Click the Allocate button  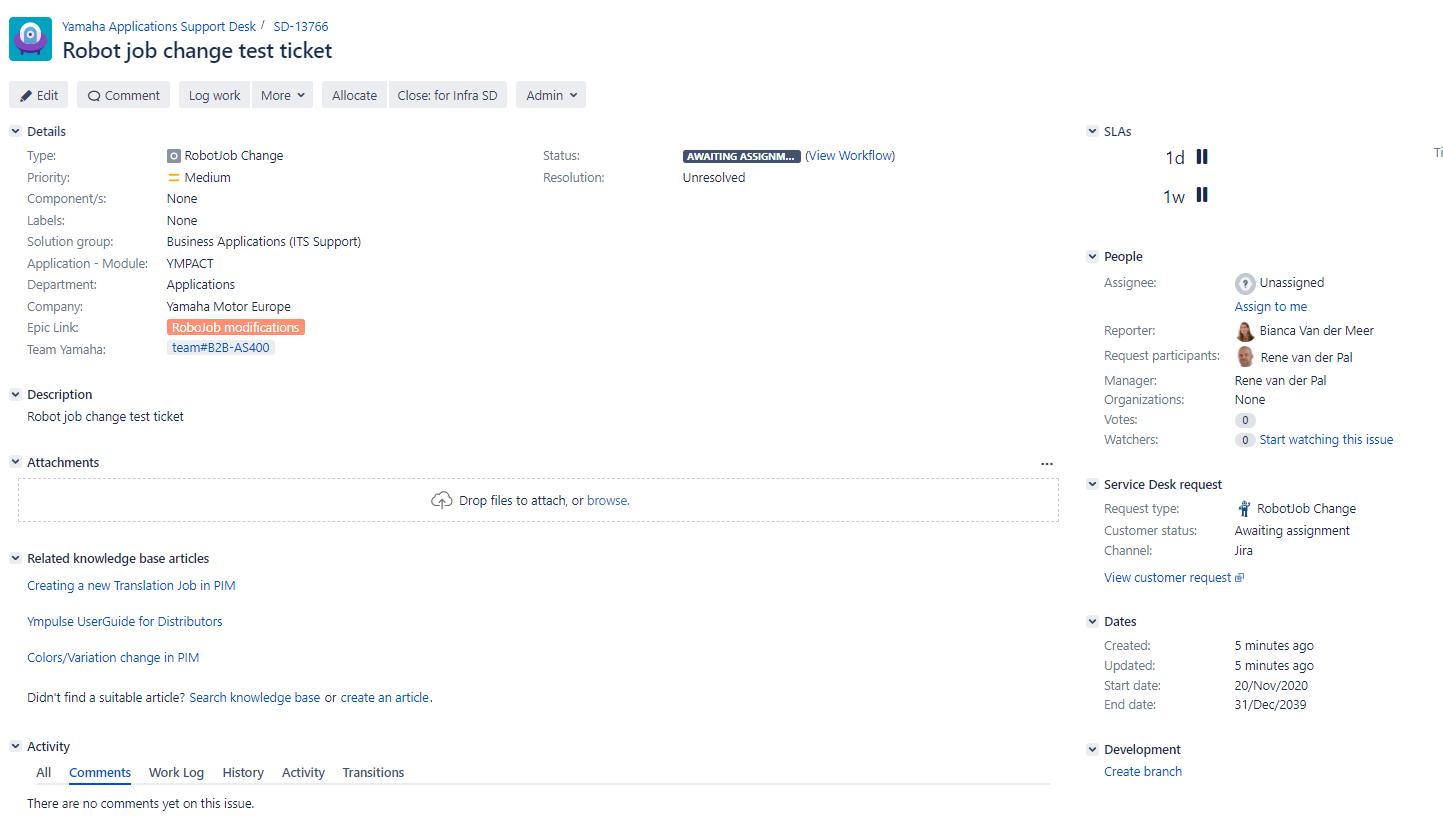click(x=354, y=95)
